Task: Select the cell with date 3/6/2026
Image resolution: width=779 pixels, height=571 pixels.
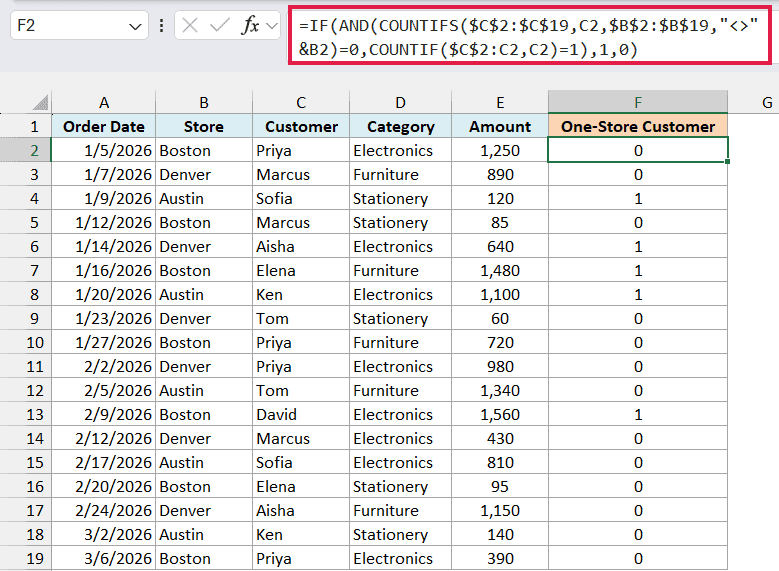Action: pyautogui.click(x=104, y=558)
